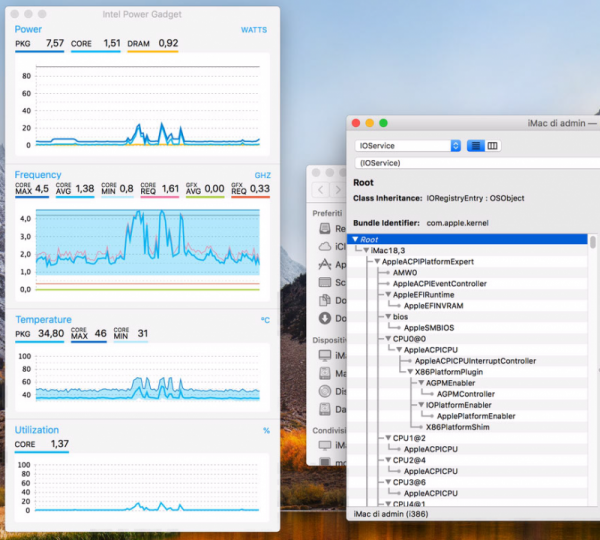Open the Documents sidebar item in Finder
600x540 pixels.
pyautogui.click(x=332, y=300)
